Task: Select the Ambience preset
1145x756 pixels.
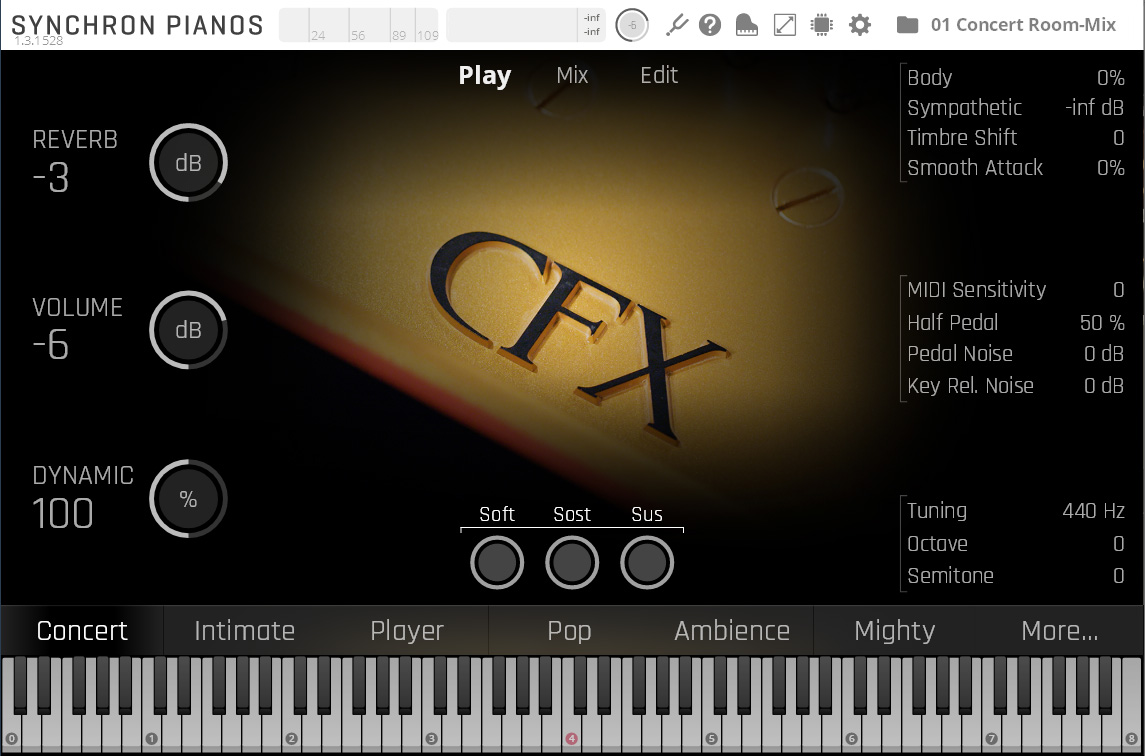Action: pyautogui.click(x=731, y=631)
